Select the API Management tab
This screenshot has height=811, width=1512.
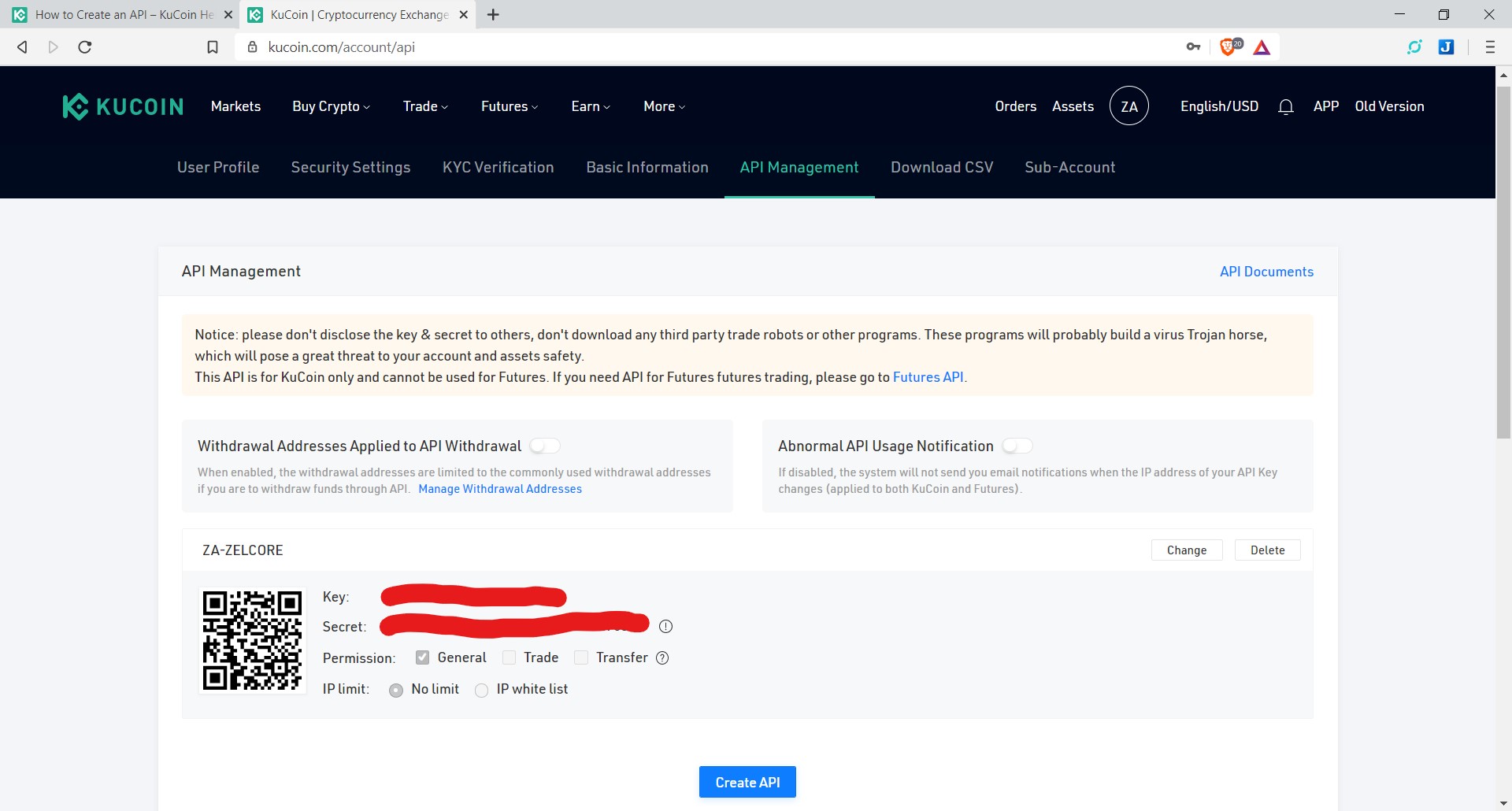(x=799, y=167)
